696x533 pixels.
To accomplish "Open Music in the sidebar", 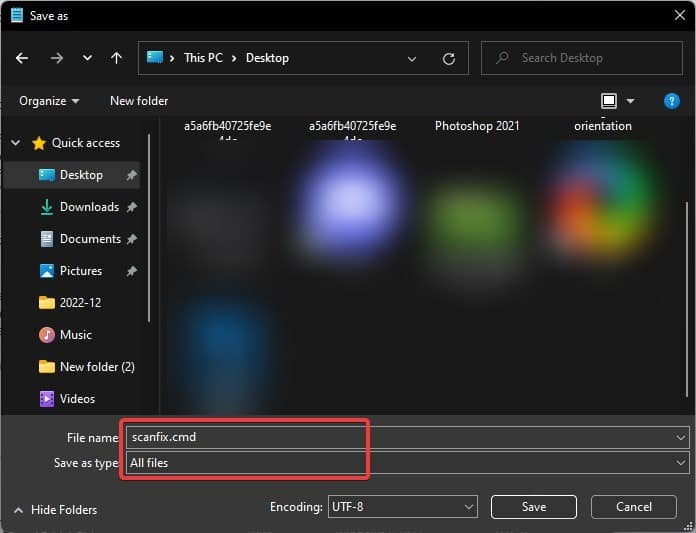I will click(x=65, y=335).
